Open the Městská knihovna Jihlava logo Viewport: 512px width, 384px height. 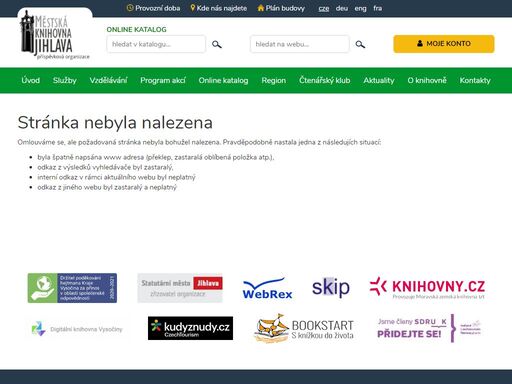pyautogui.click(x=55, y=36)
